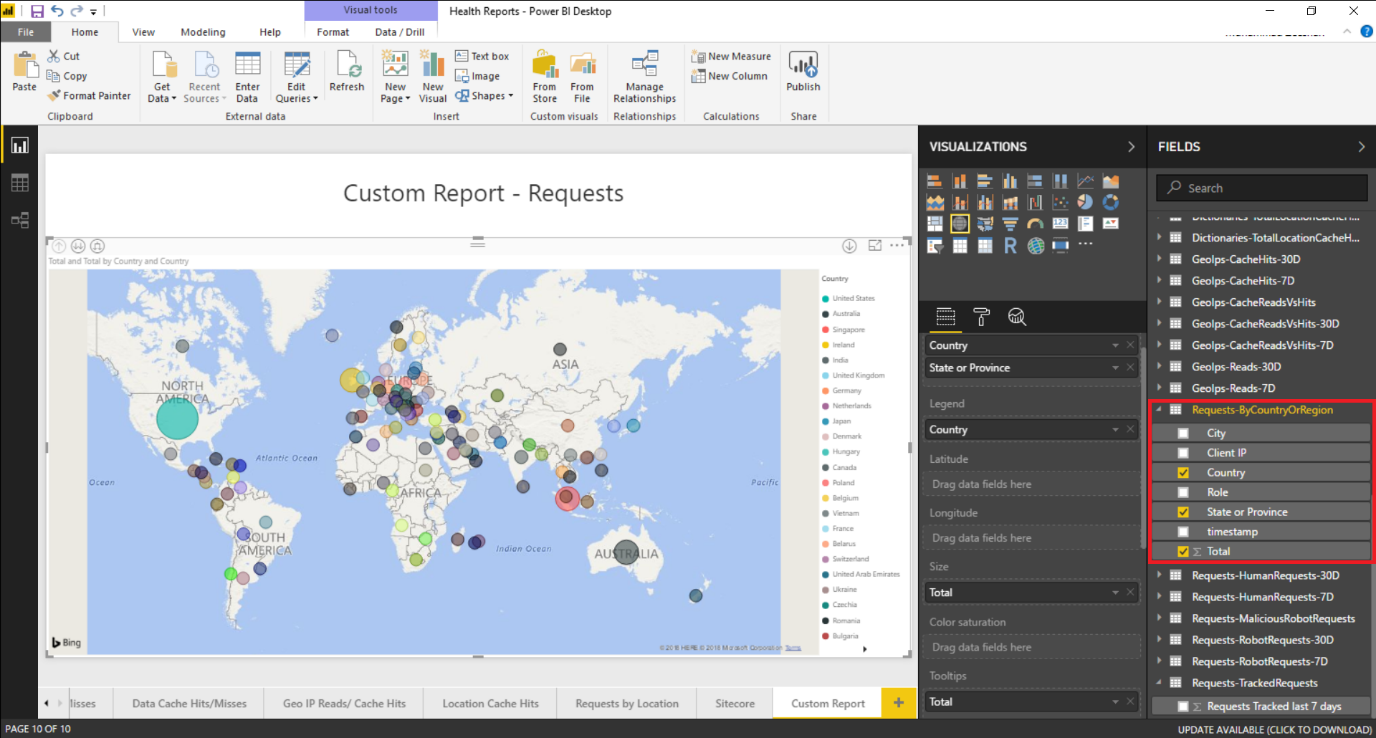Switch to Report view in left sidebar

click(20, 146)
